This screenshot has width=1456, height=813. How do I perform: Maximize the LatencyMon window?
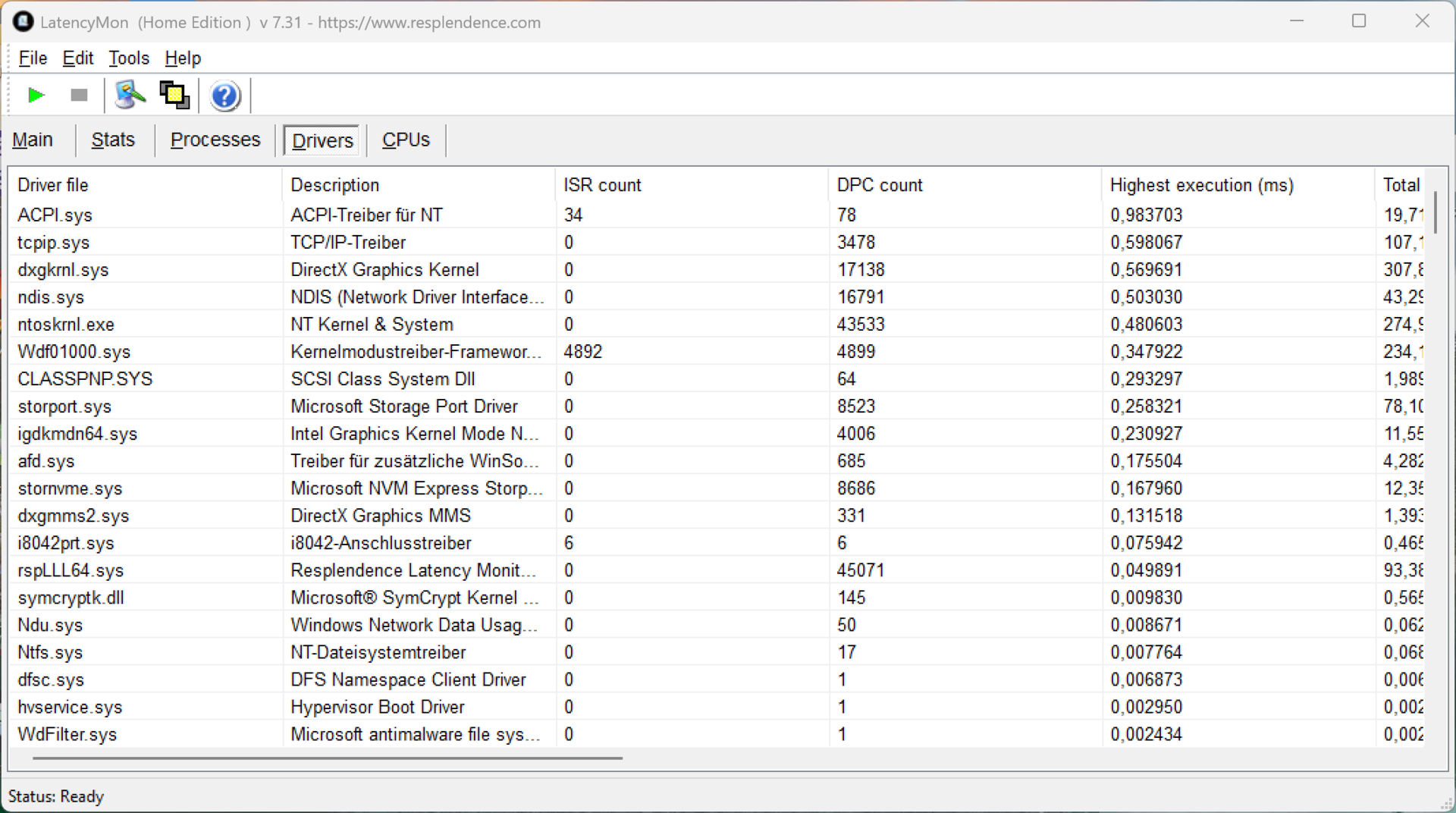tap(1359, 21)
